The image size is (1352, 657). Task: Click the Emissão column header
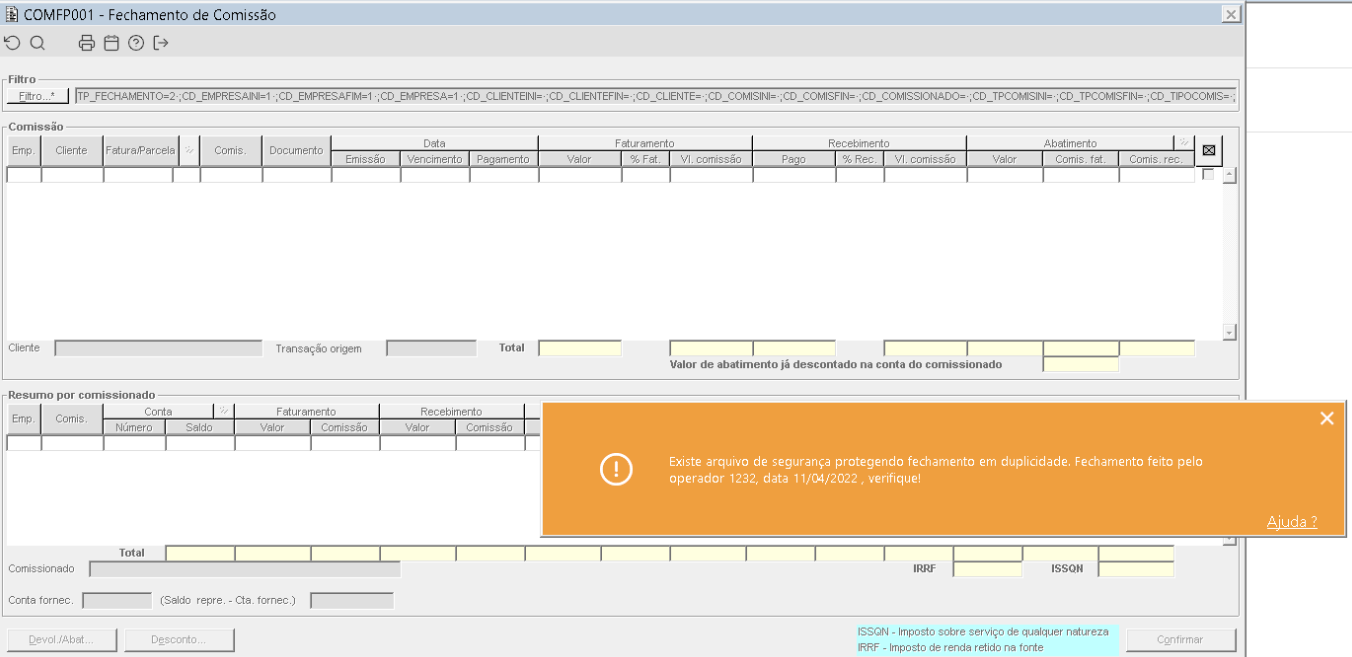tap(365, 159)
